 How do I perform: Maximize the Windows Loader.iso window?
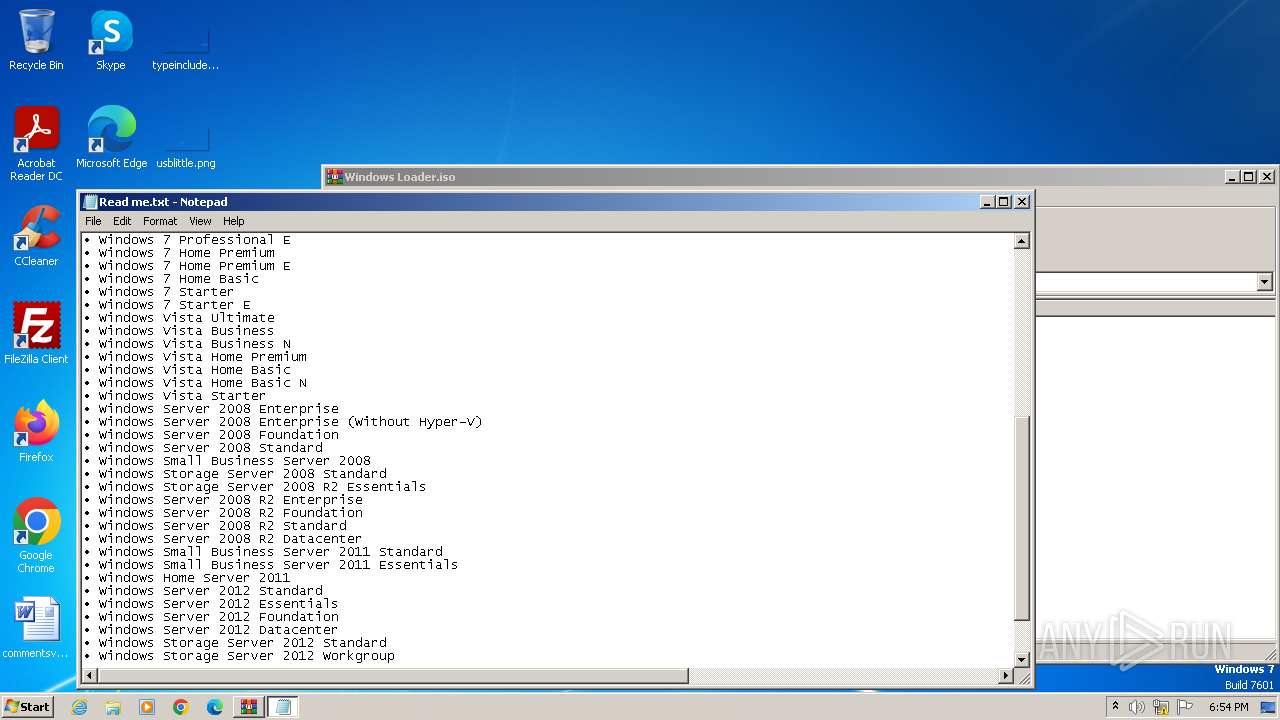pos(1249,177)
